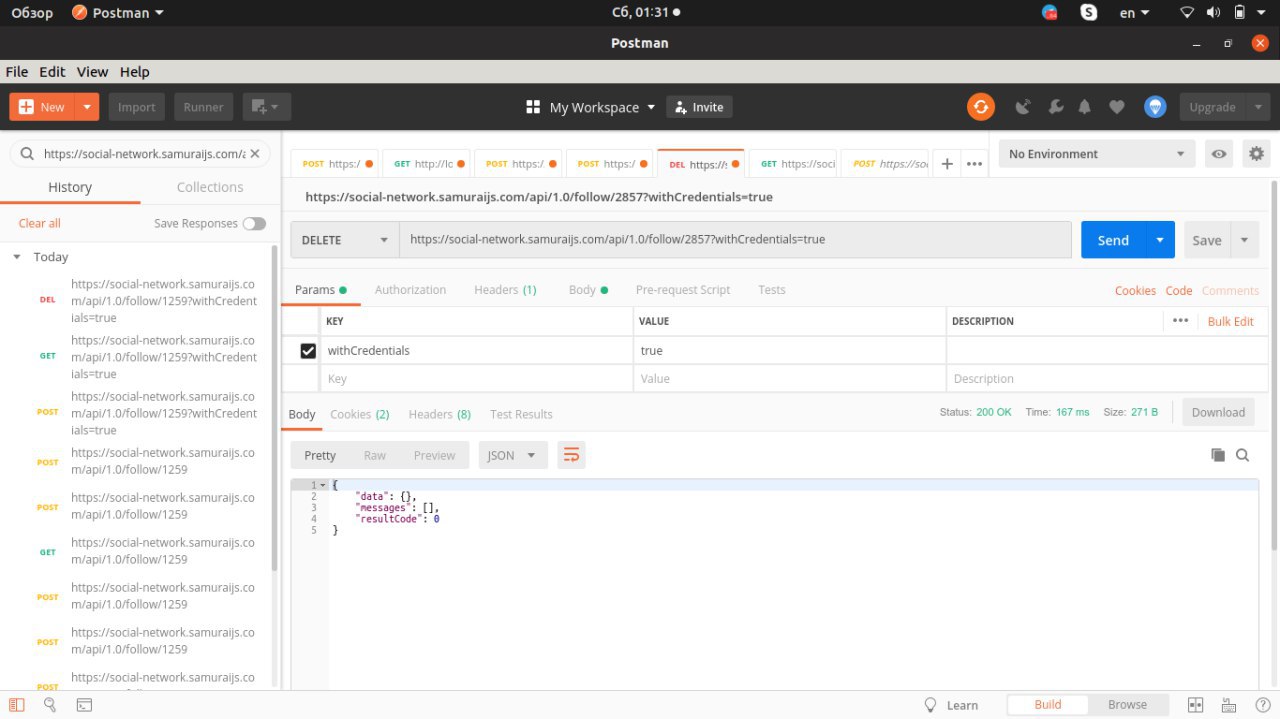Collapse the Today history group
This screenshot has height=719, width=1280.
[17, 257]
